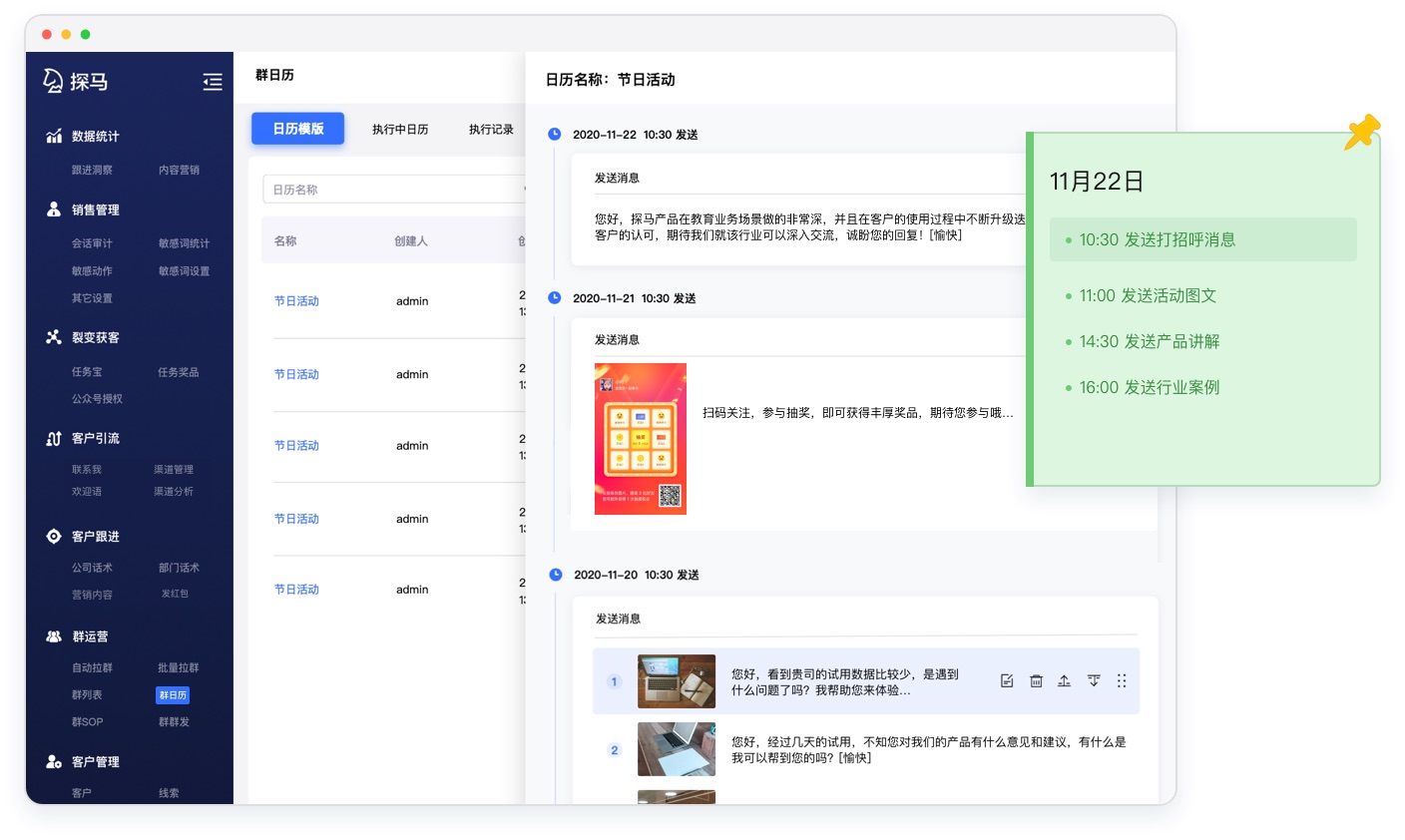Click the 日历名称 search field
1405x840 pixels.
pos(394,190)
